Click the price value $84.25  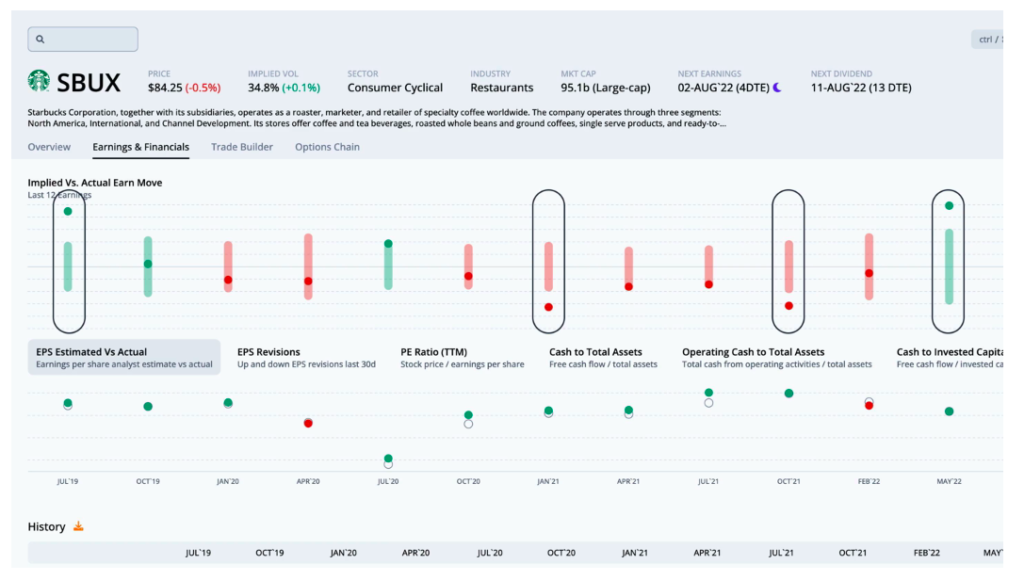[165, 88]
